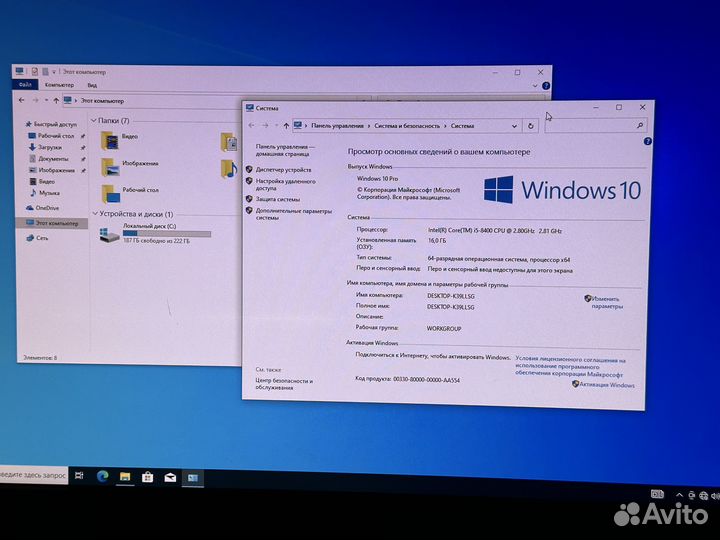Open Mail app from taskbar
The height and width of the screenshot is (540, 720).
pos(170,478)
